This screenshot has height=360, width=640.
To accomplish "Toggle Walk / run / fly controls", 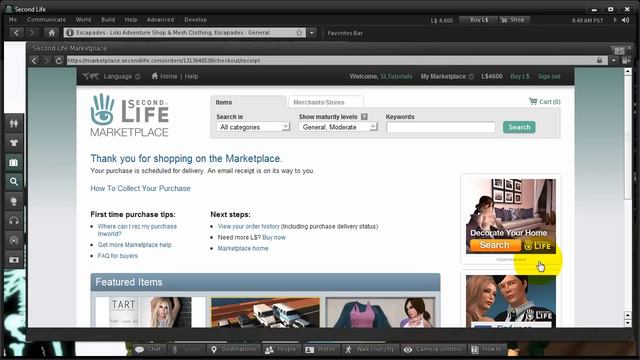I will click(x=370, y=349).
